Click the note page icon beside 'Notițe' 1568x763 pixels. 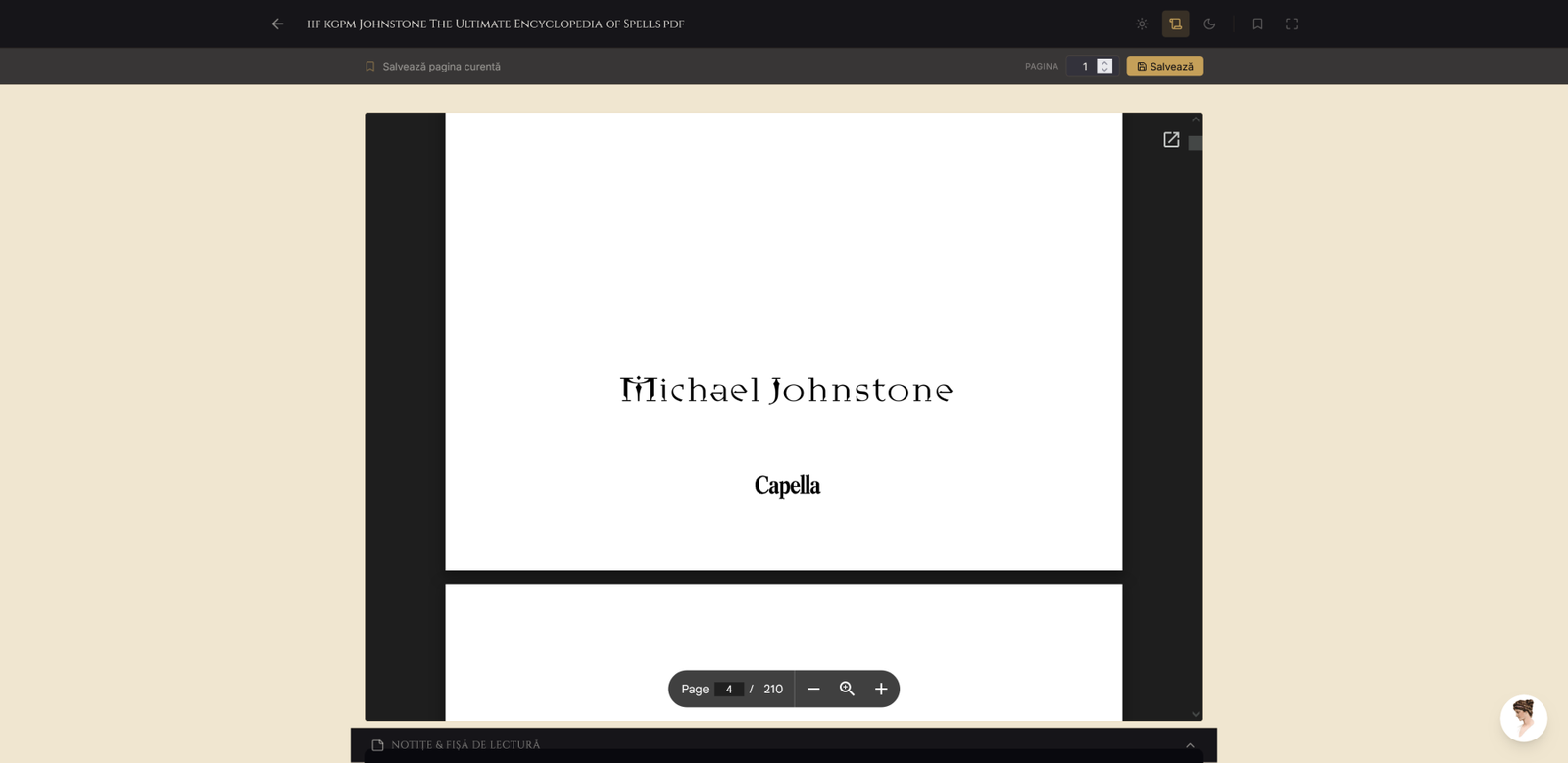point(377,745)
